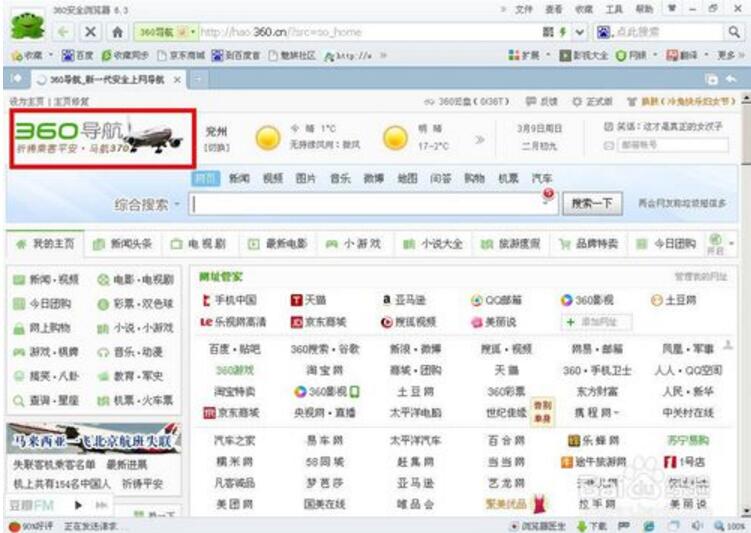This screenshot has height=533, width=751.
Task: Open the 浏览器医生 status bar item
Action: [x=538, y=526]
